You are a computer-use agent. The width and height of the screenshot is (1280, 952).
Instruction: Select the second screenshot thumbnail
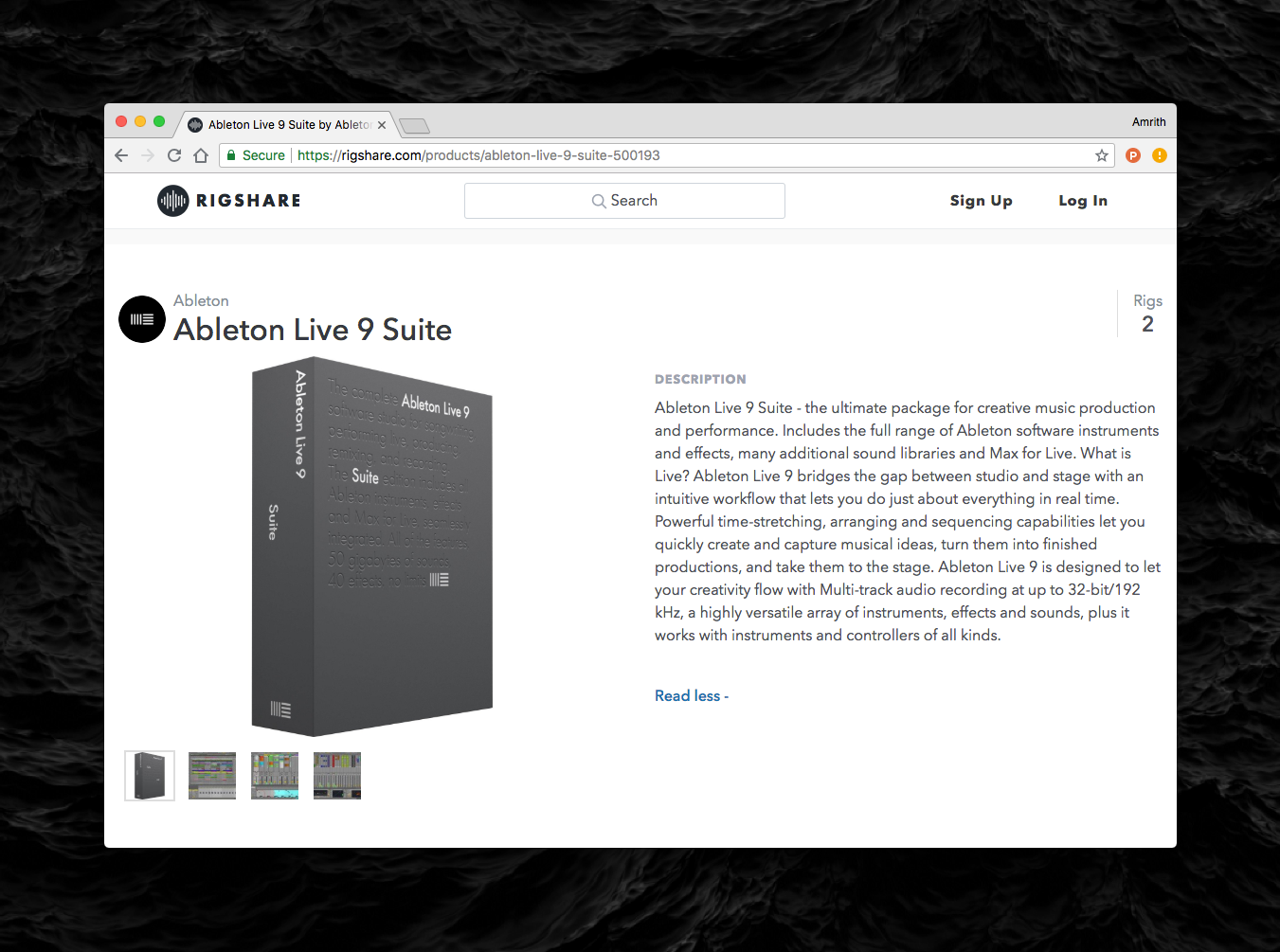click(x=212, y=776)
